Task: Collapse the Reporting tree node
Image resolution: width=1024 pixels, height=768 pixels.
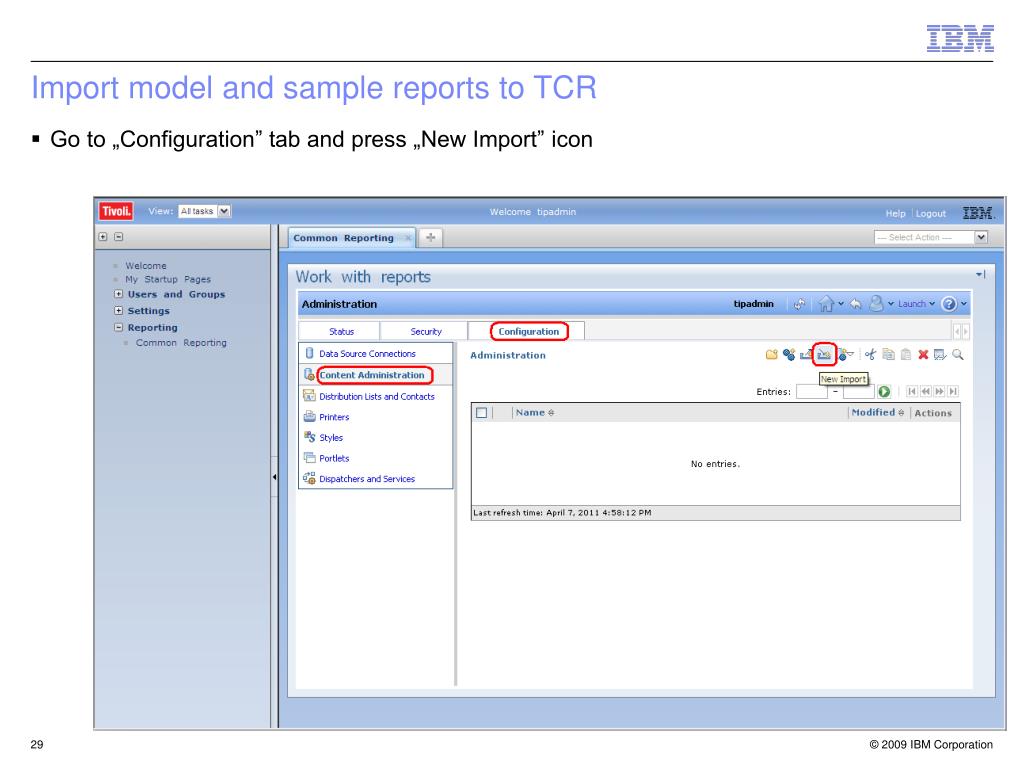Action: pos(118,327)
